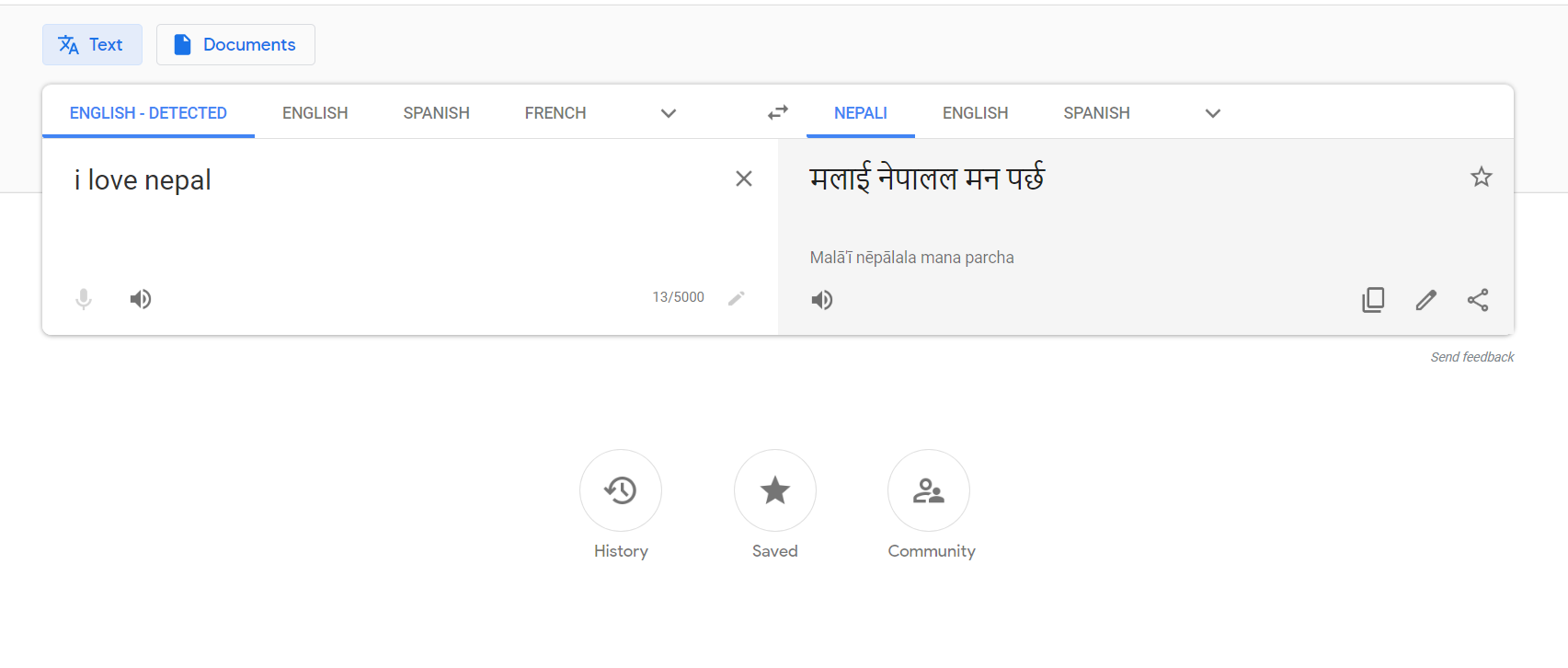The image size is (1568, 668).
Task: Click the Community label text
Action: pyautogui.click(x=932, y=551)
